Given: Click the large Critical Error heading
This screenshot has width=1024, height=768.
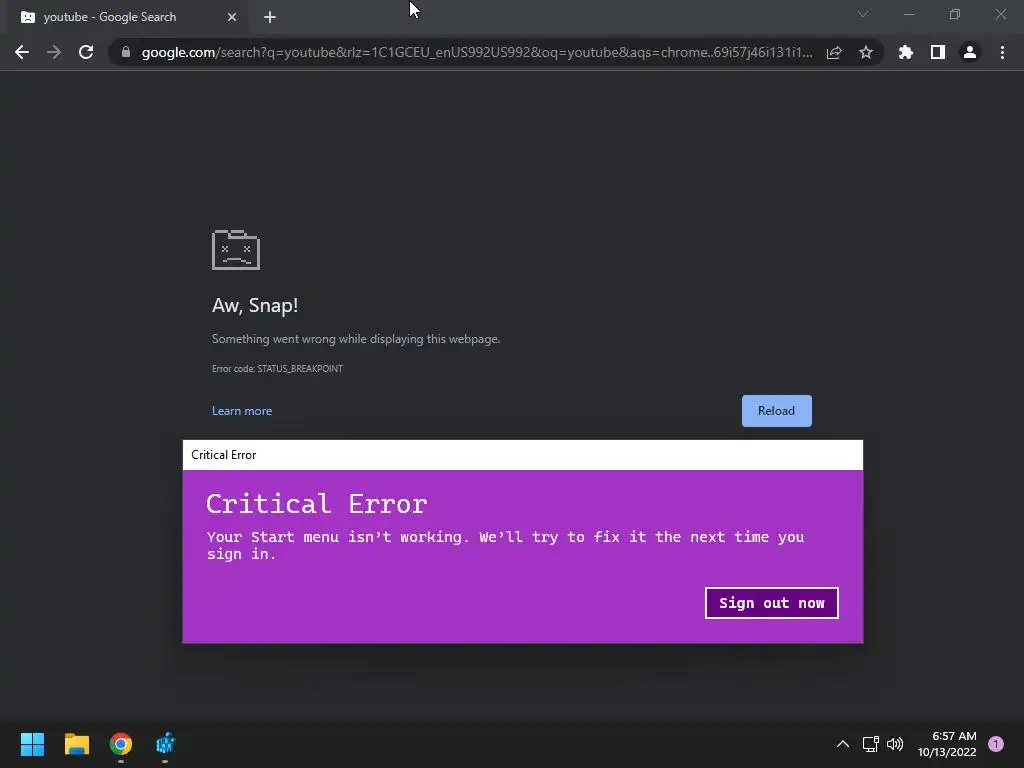Looking at the screenshot, I should [316, 504].
